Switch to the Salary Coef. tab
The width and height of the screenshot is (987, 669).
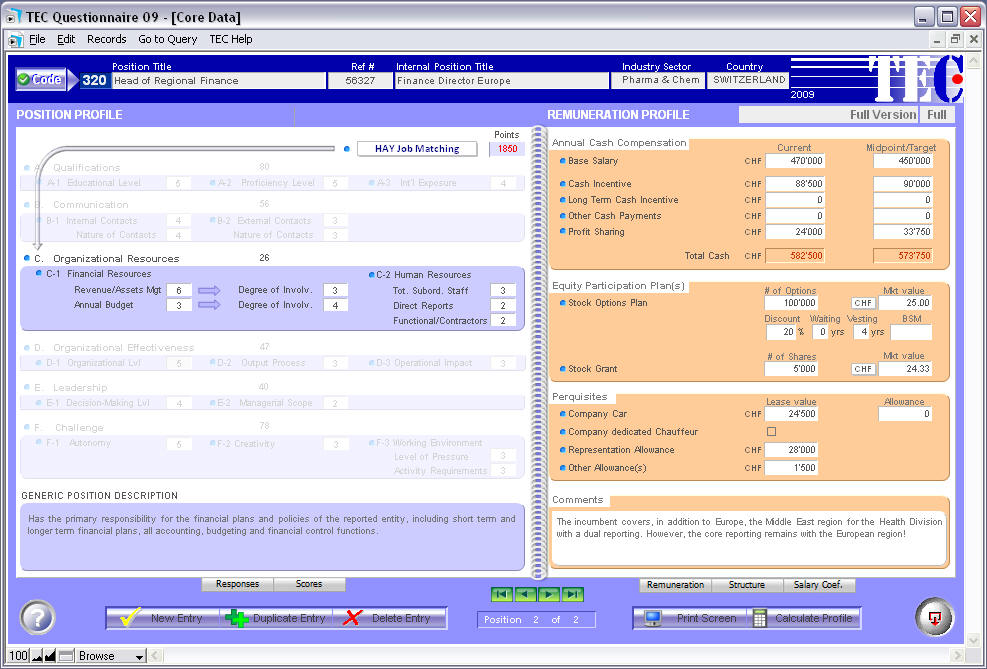pyautogui.click(x=818, y=585)
